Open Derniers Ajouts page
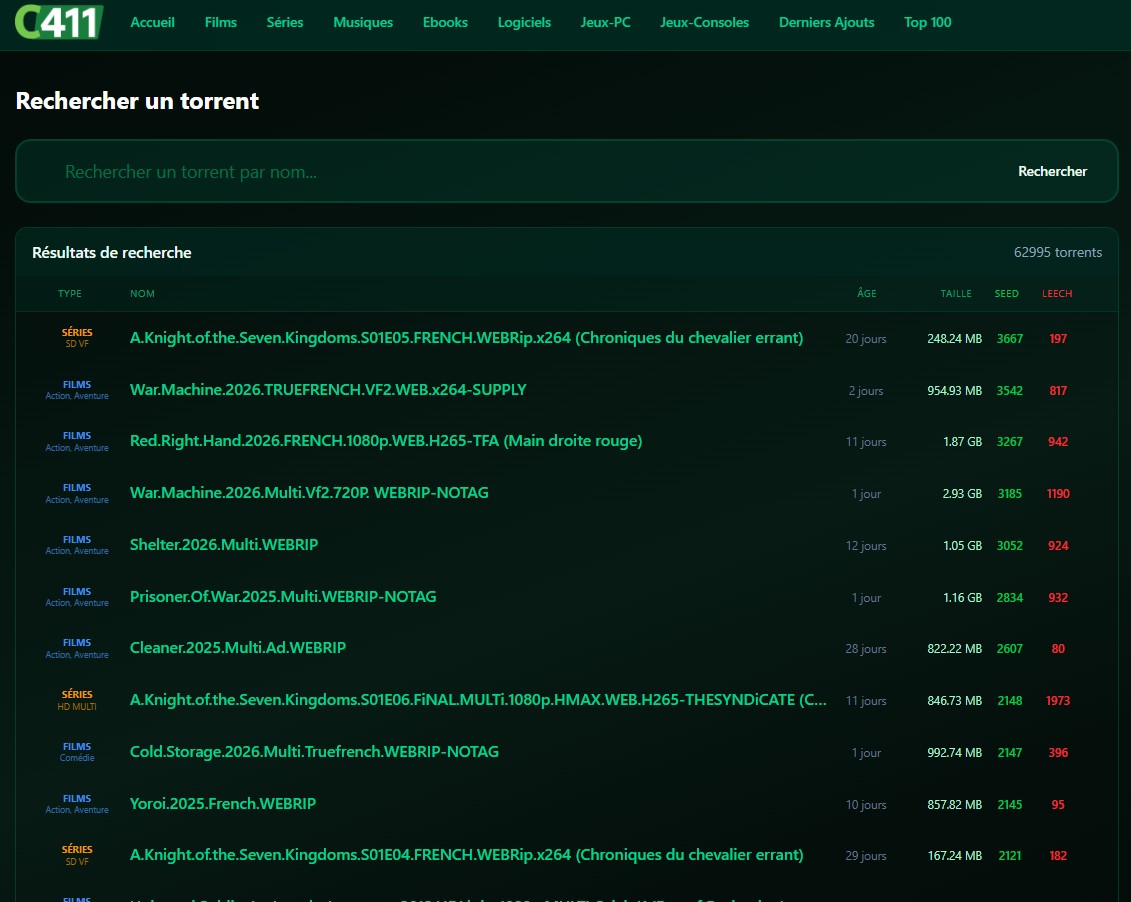 coord(826,22)
